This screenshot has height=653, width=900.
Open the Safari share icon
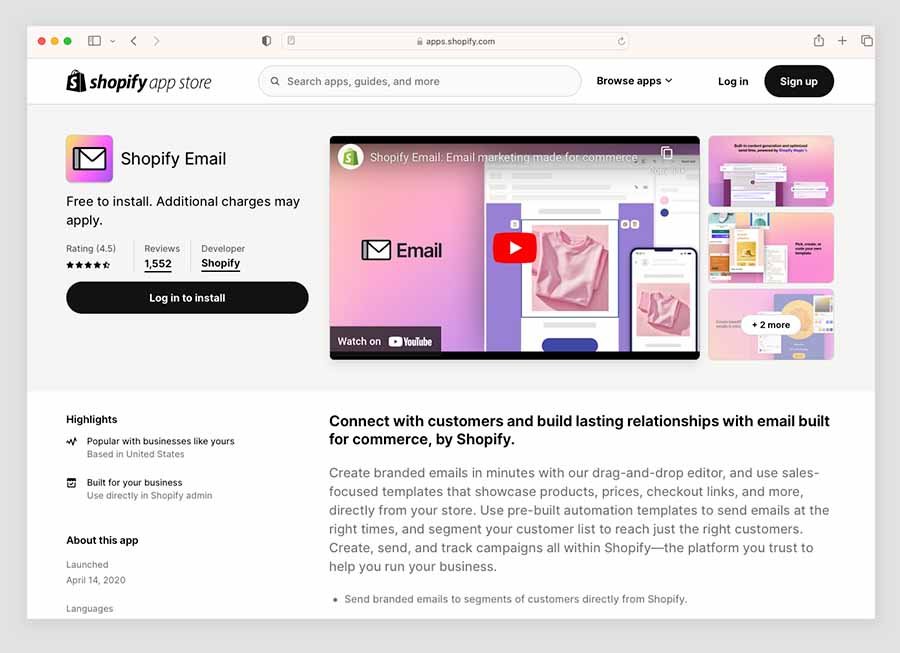pyautogui.click(x=818, y=40)
